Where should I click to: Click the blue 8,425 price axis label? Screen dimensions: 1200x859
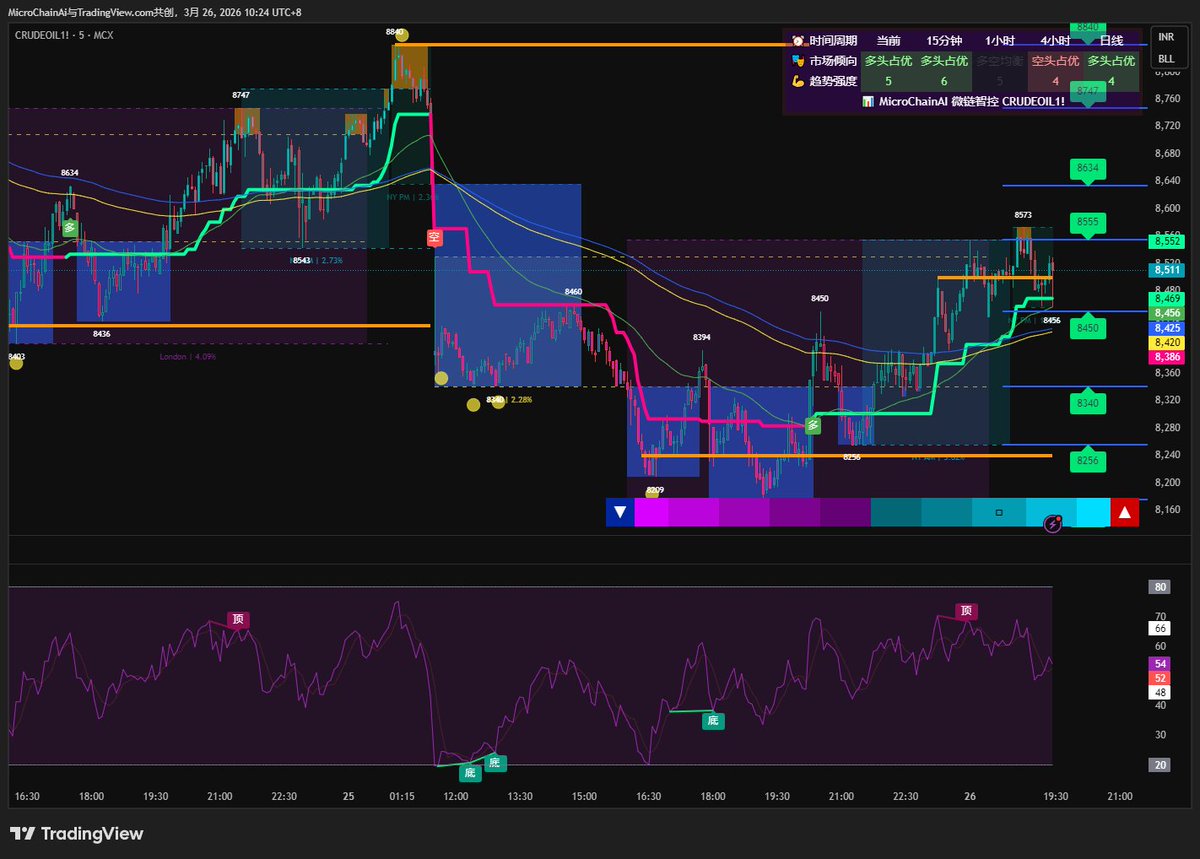click(x=1167, y=328)
